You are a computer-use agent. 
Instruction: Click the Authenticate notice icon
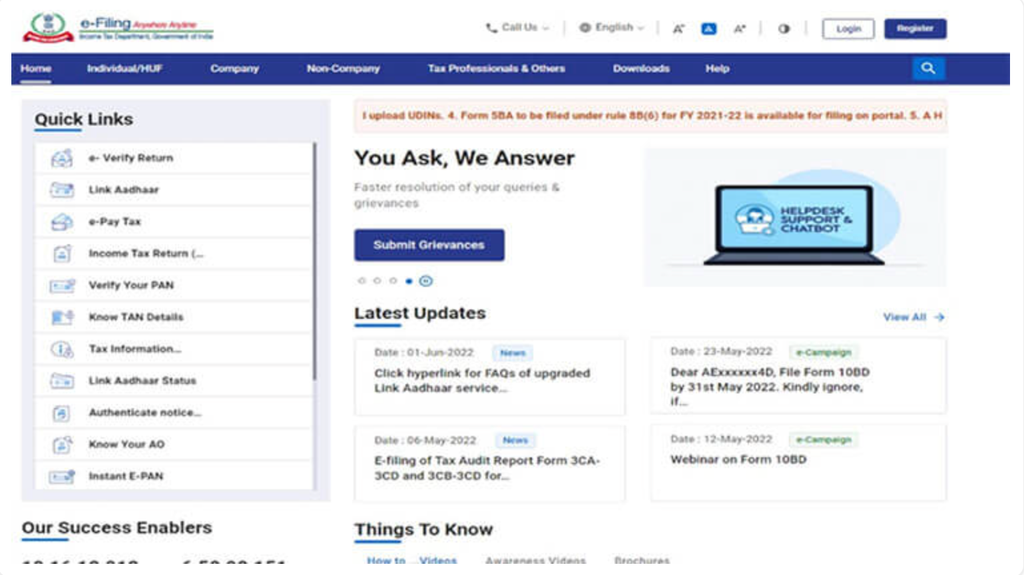point(61,413)
